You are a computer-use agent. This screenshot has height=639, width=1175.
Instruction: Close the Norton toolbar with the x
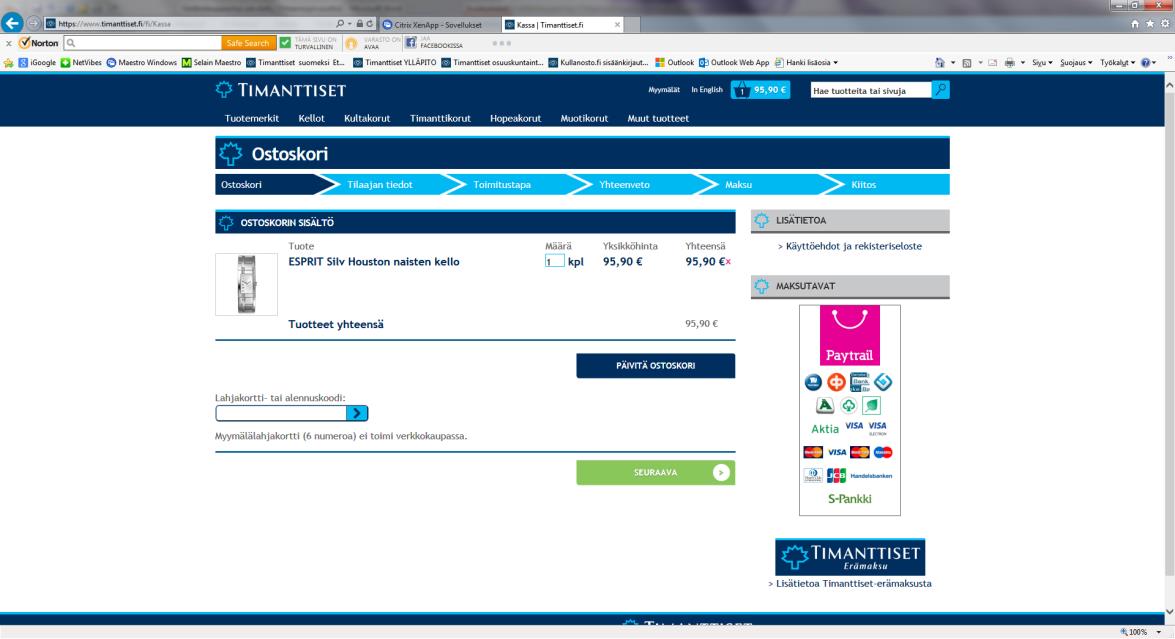(8, 43)
